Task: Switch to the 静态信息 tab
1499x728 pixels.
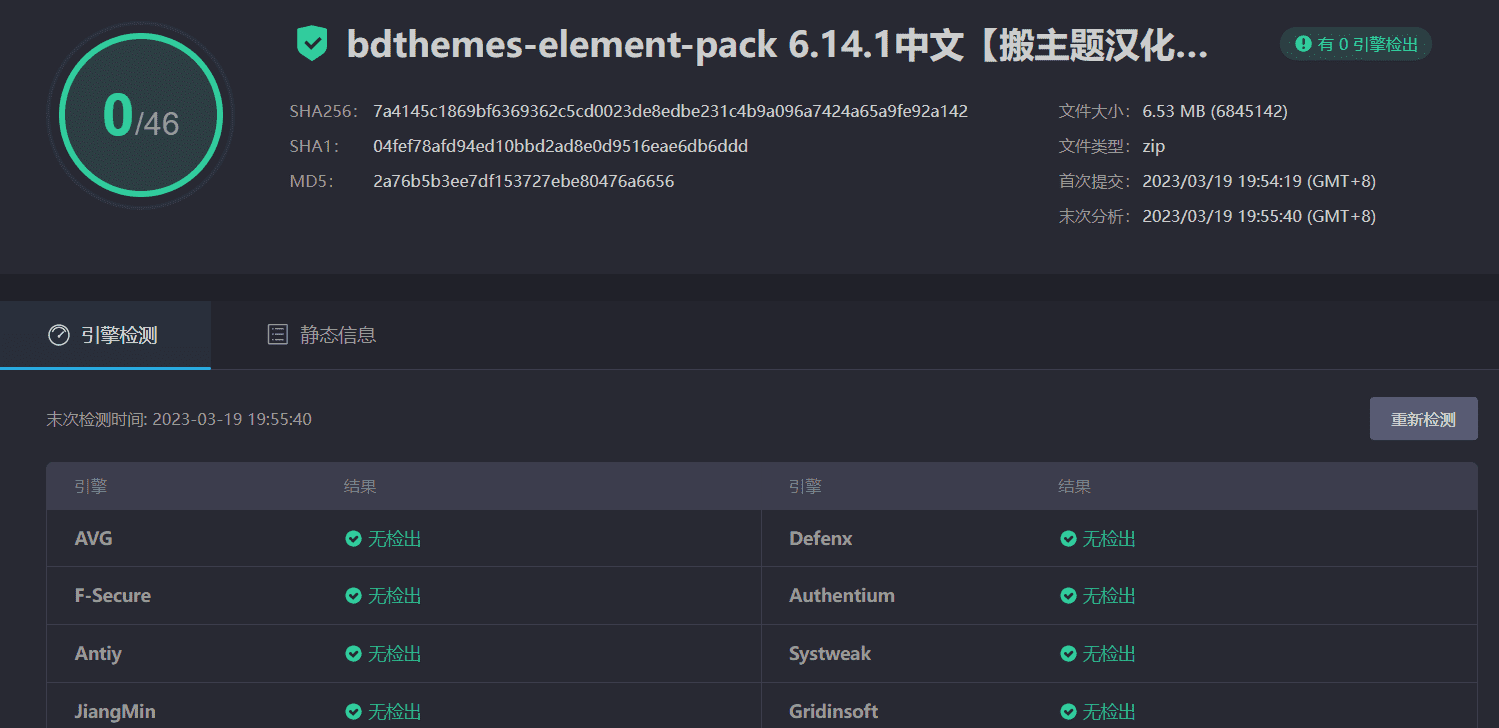Action: (x=322, y=335)
